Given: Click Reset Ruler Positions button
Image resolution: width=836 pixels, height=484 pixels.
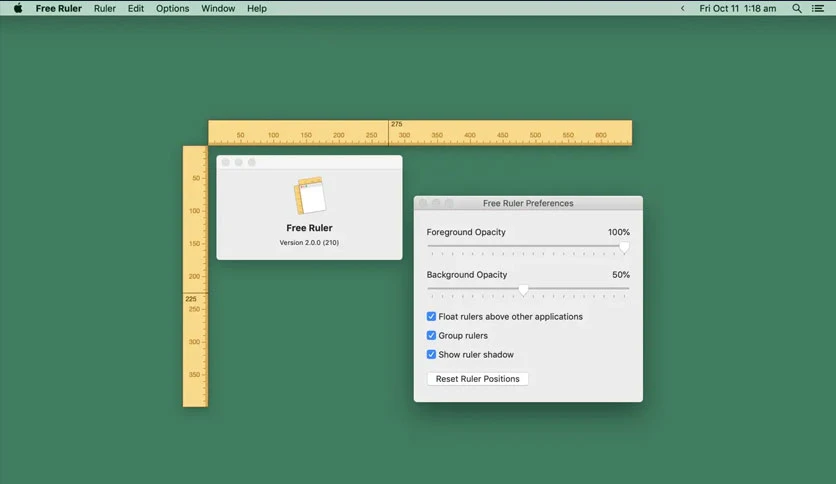Looking at the screenshot, I should click(x=478, y=378).
